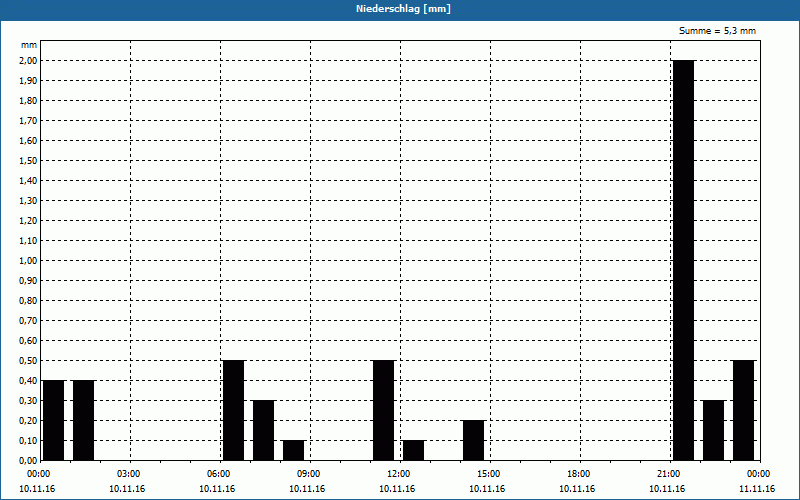Click the 10.11.16 date under 12:00

(397, 489)
